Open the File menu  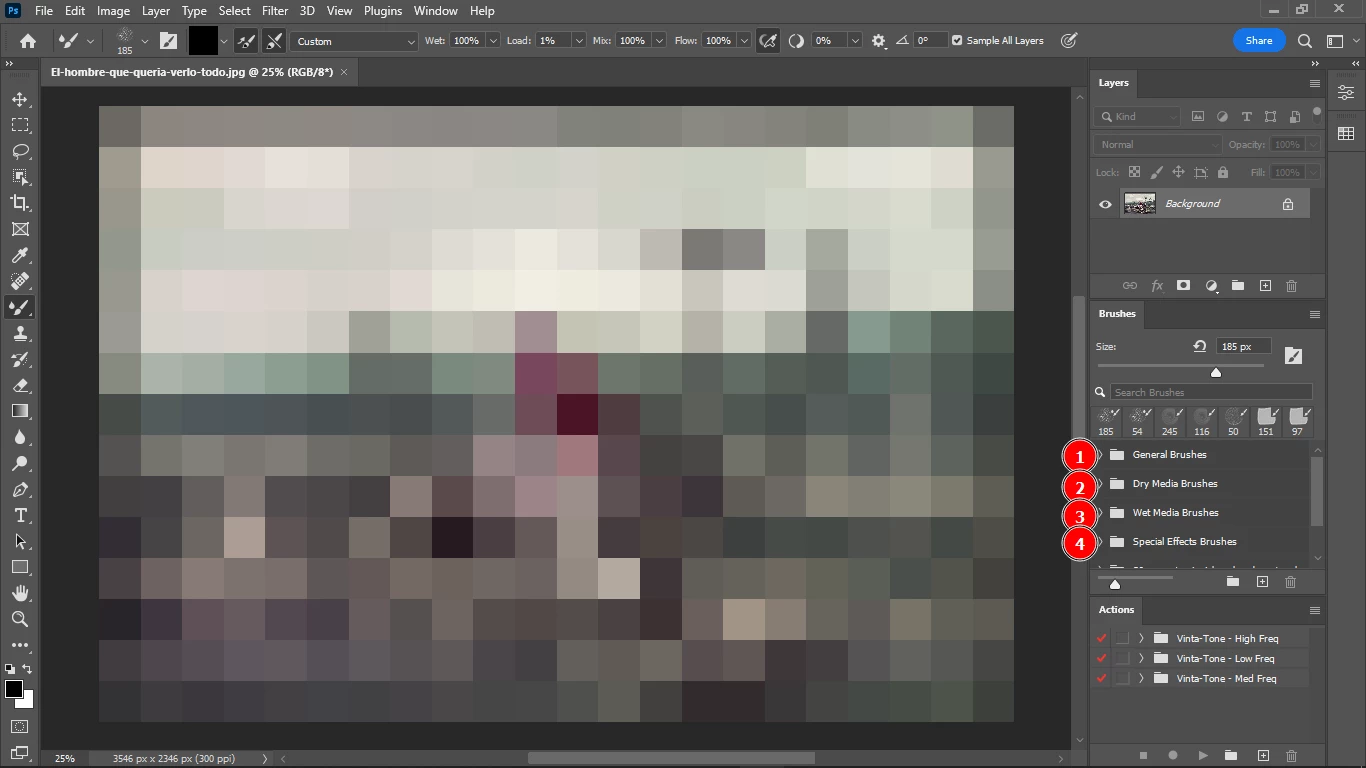[x=43, y=11]
